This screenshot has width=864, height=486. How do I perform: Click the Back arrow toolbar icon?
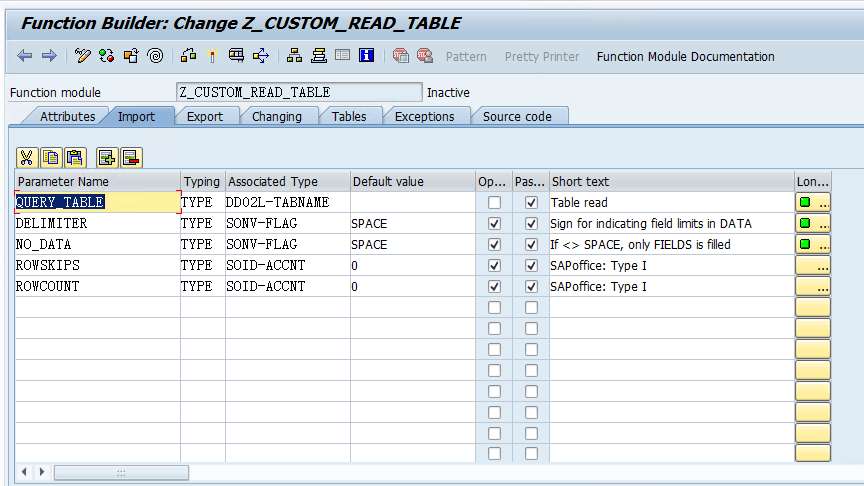point(25,56)
